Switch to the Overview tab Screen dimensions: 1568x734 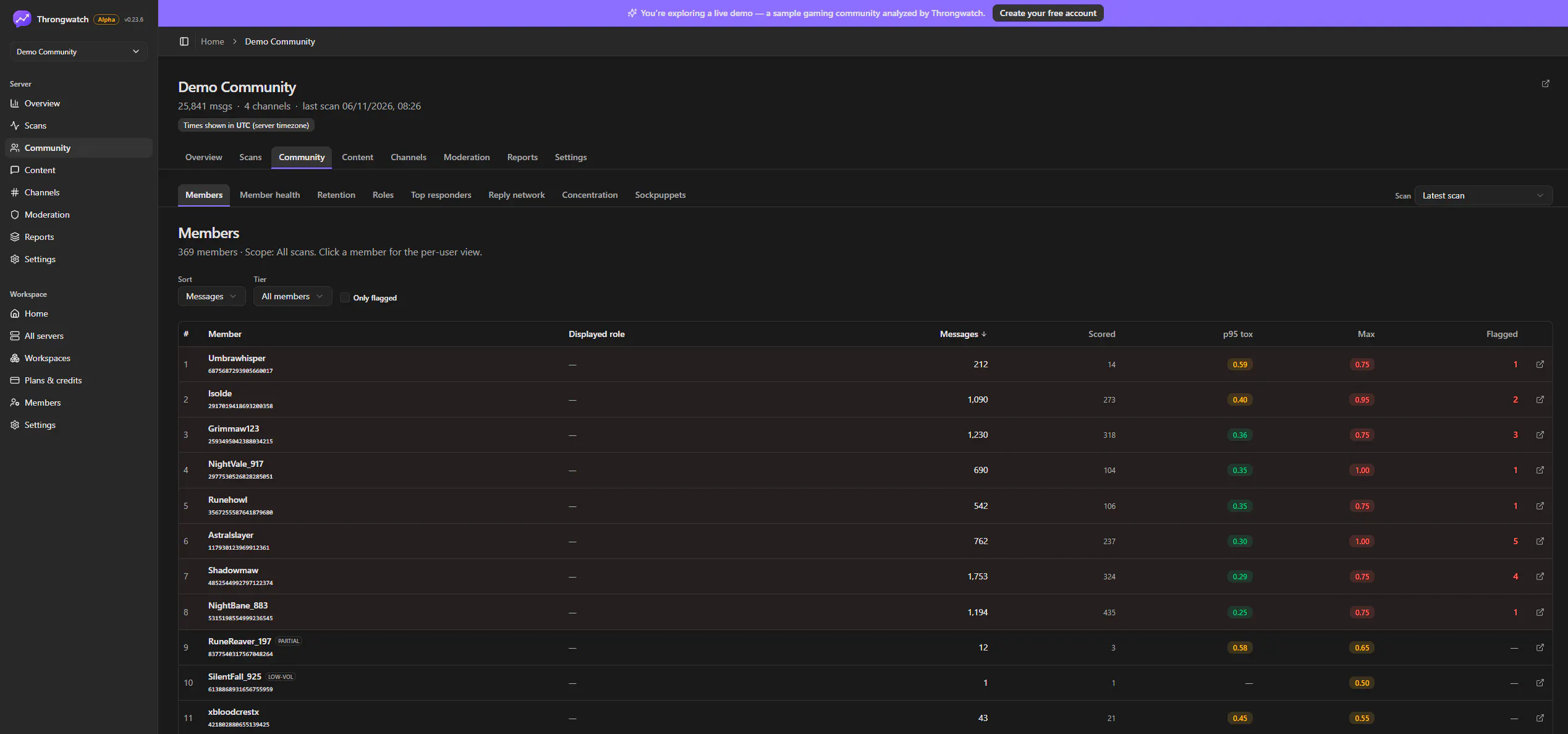[203, 157]
